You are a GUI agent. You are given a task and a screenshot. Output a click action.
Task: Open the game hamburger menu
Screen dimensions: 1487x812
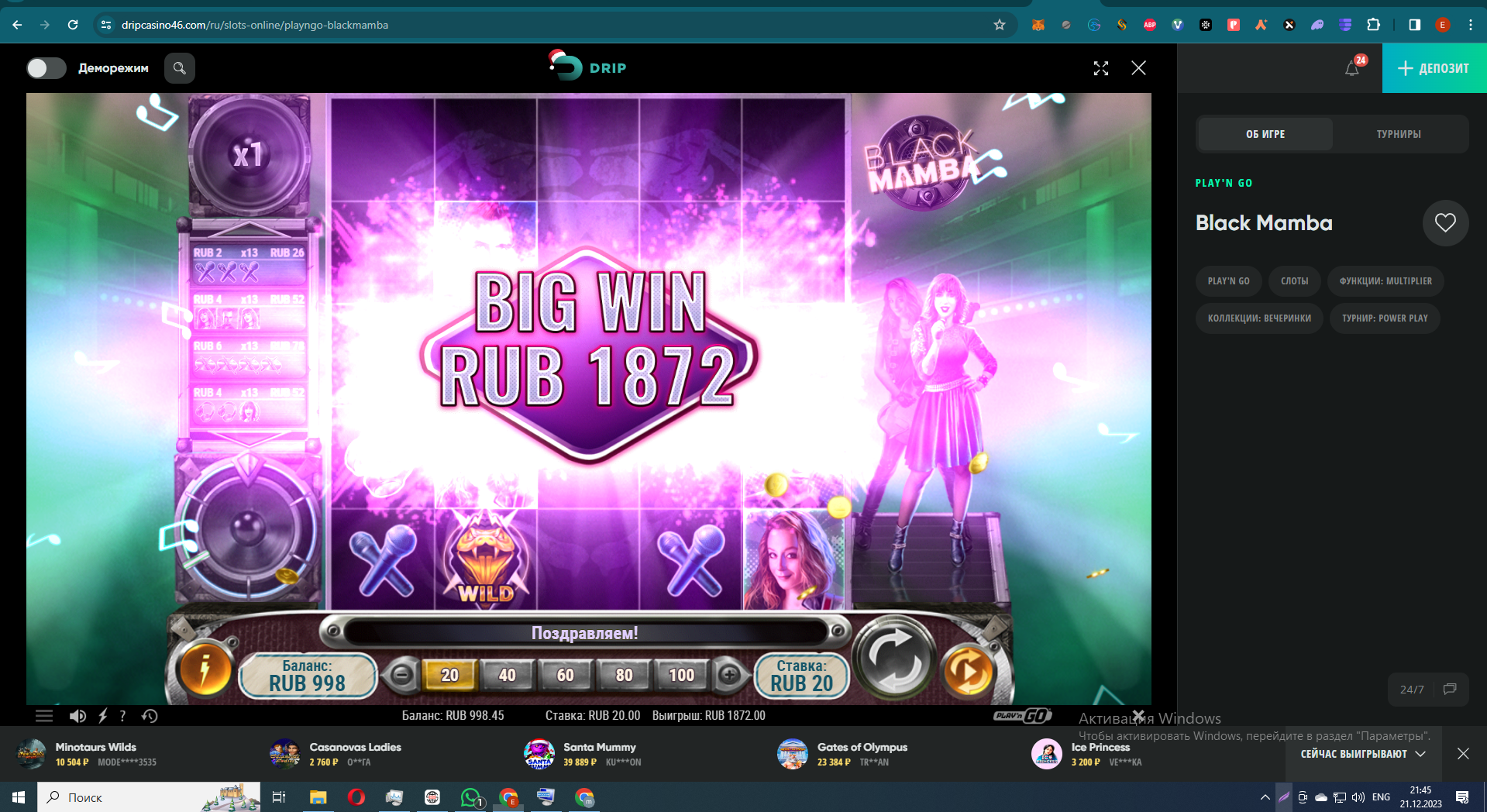pyautogui.click(x=44, y=716)
